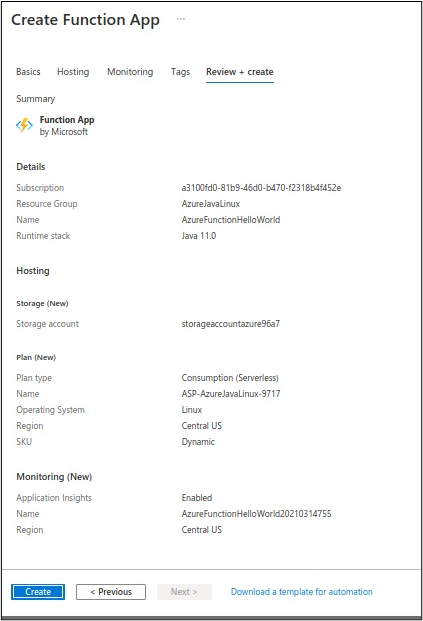423x621 pixels.
Task: Switch to the Basics tab
Action: click(x=28, y=72)
